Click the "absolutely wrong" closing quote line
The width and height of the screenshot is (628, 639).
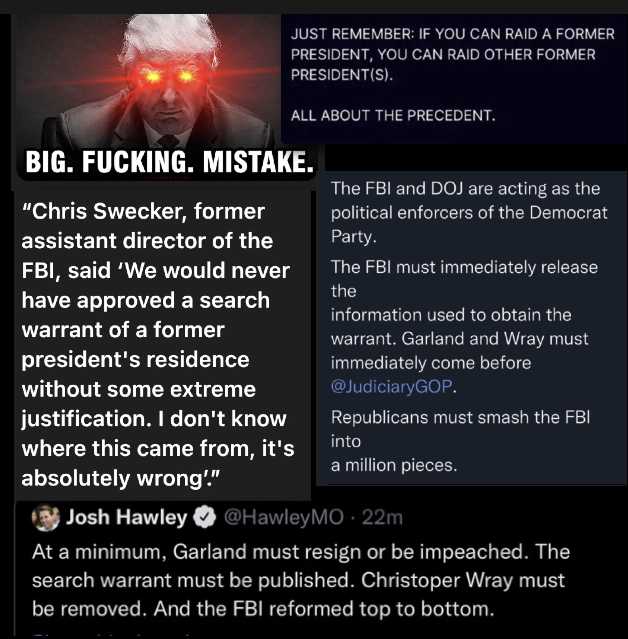point(121,478)
